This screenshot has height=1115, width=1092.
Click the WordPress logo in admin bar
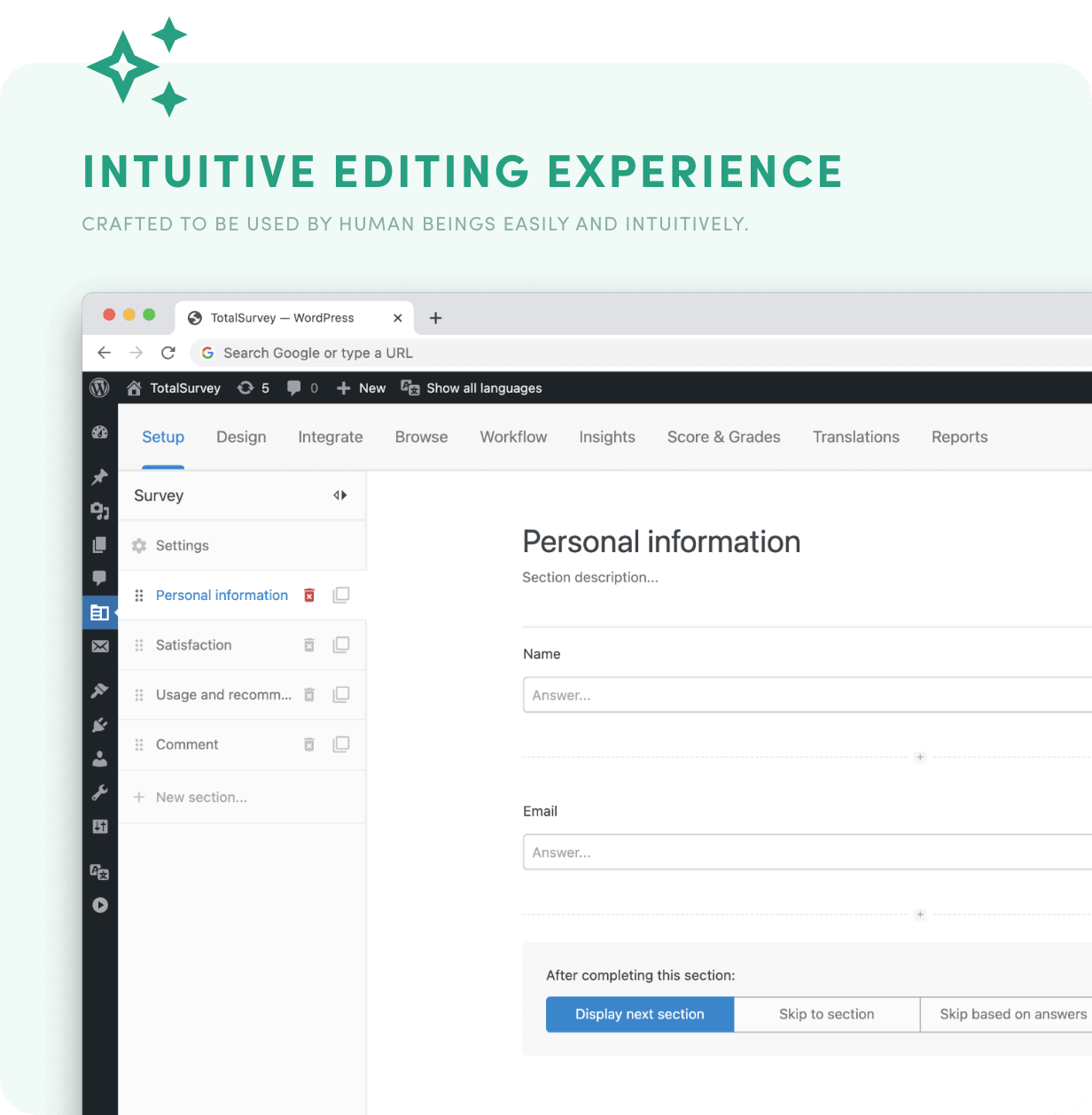[99, 388]
